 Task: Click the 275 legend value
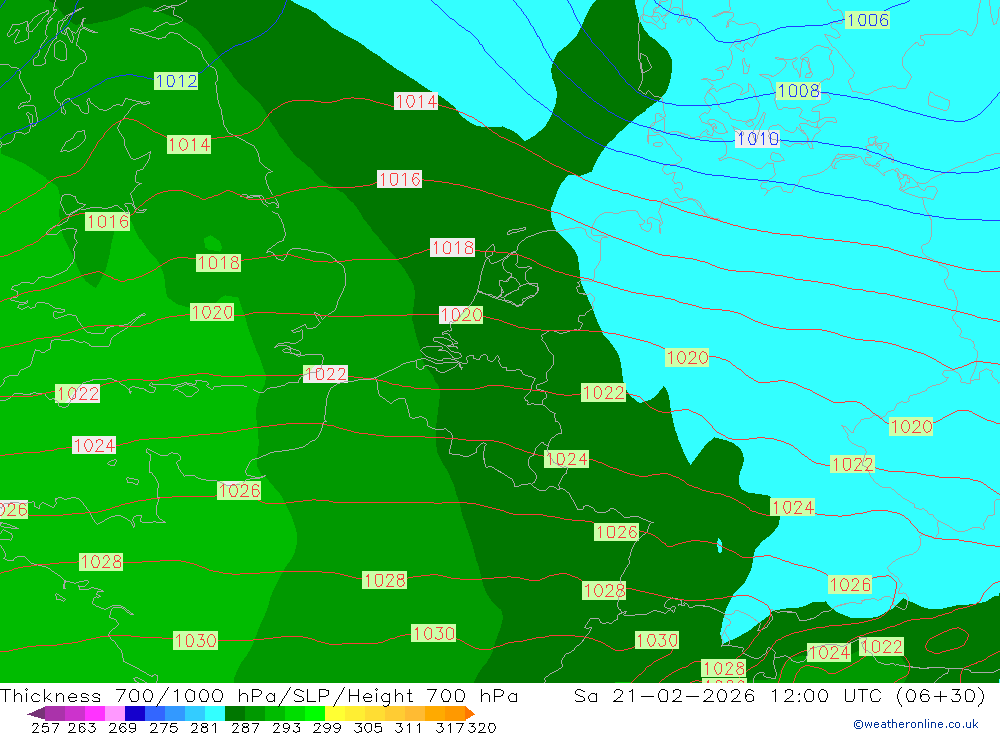click(163, 727)
